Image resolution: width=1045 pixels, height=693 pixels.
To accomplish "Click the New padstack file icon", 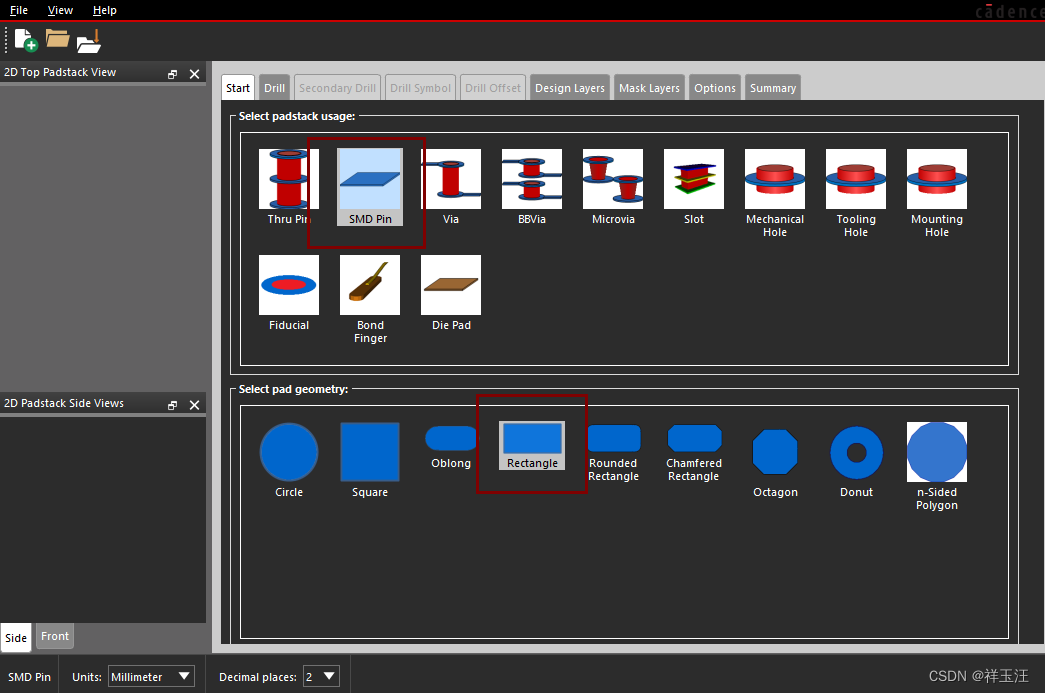I will (x=26, y=40).
